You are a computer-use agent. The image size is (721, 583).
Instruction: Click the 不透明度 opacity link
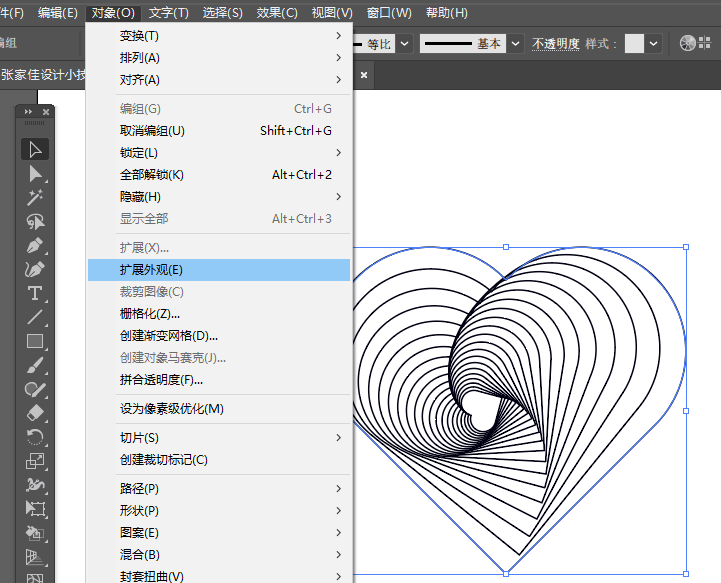(556, 44)
